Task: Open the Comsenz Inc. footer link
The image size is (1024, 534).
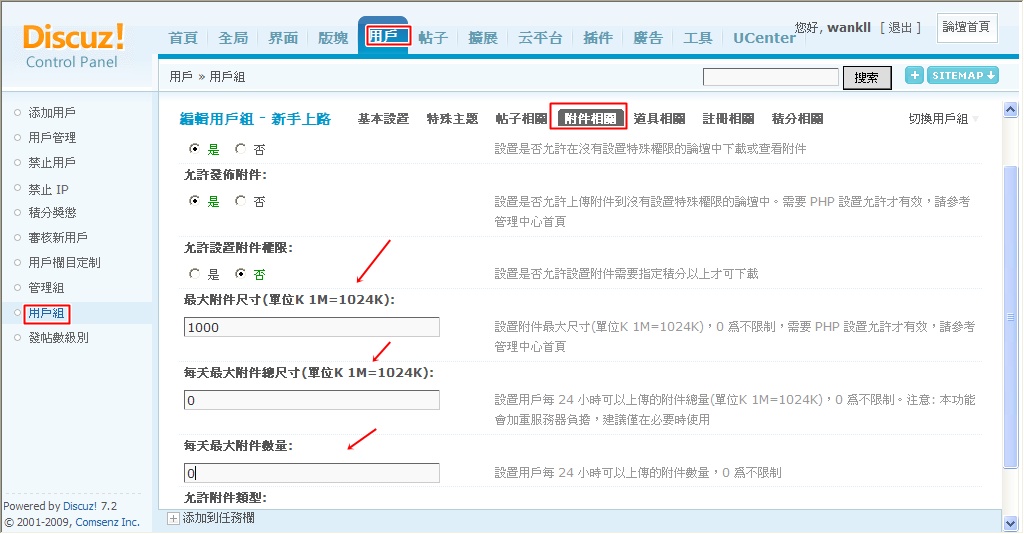Action: pos(107,522)
